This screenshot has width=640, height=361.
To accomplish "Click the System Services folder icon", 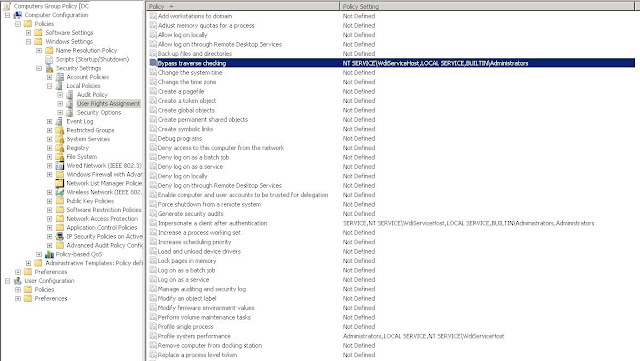I will click(60, 139).
